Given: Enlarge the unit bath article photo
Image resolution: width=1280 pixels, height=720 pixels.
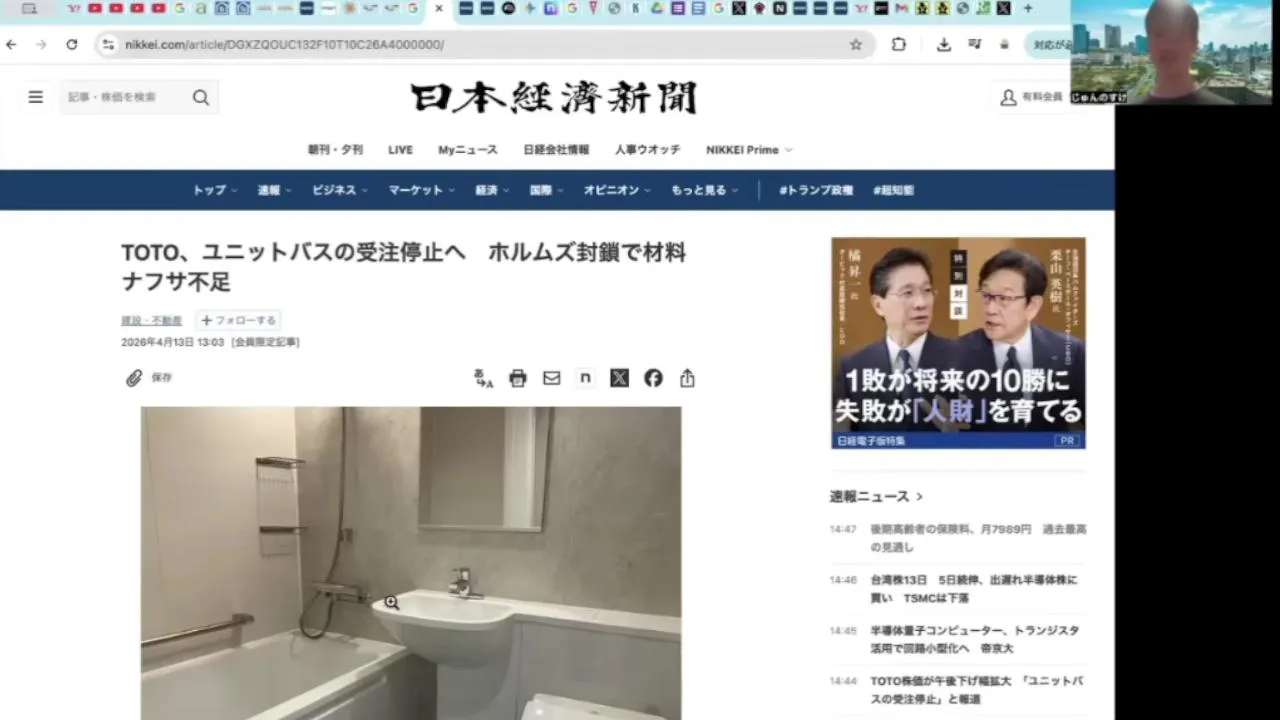Looking at the screenshot, I should (410, 563).
